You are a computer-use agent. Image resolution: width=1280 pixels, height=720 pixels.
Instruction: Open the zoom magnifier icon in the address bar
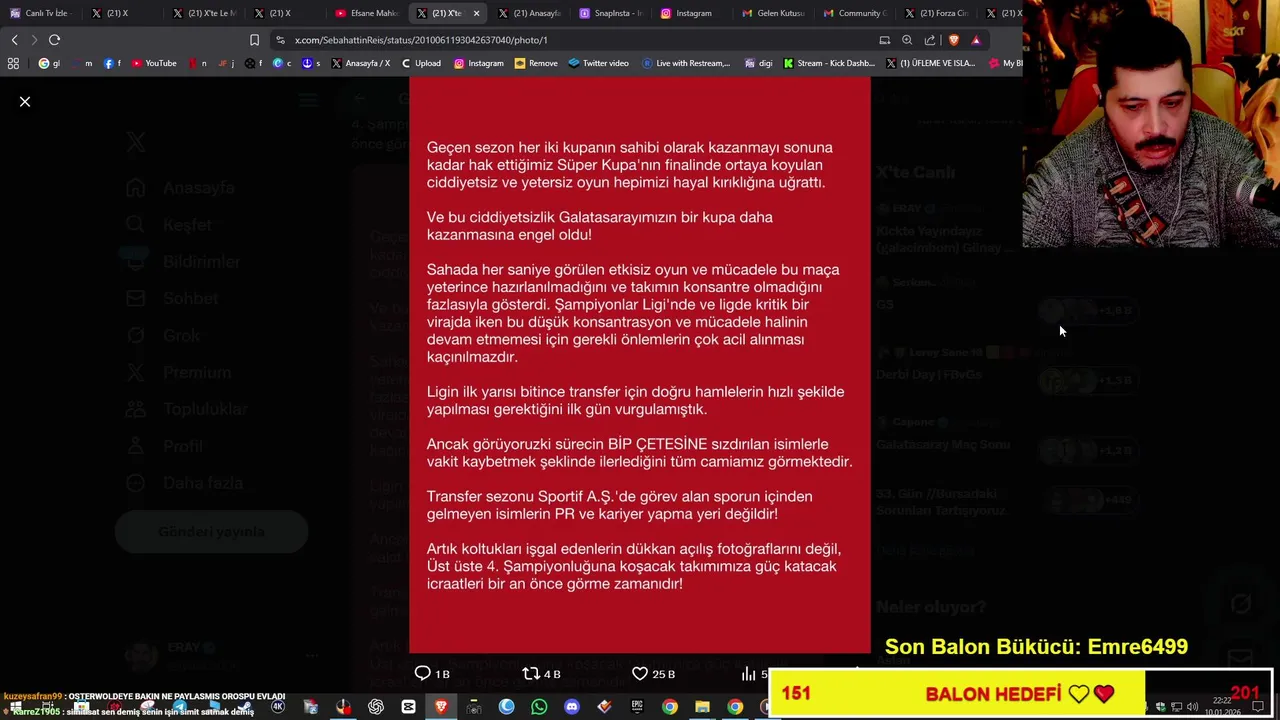(x=907, y=40)
